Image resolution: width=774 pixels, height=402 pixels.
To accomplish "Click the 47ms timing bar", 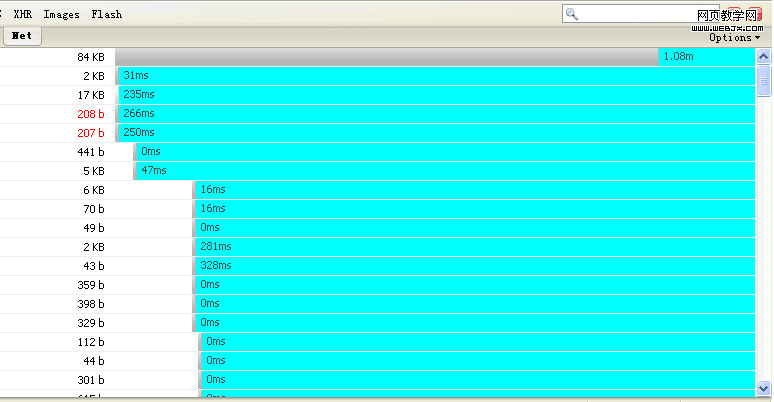I will pos(445,171).
